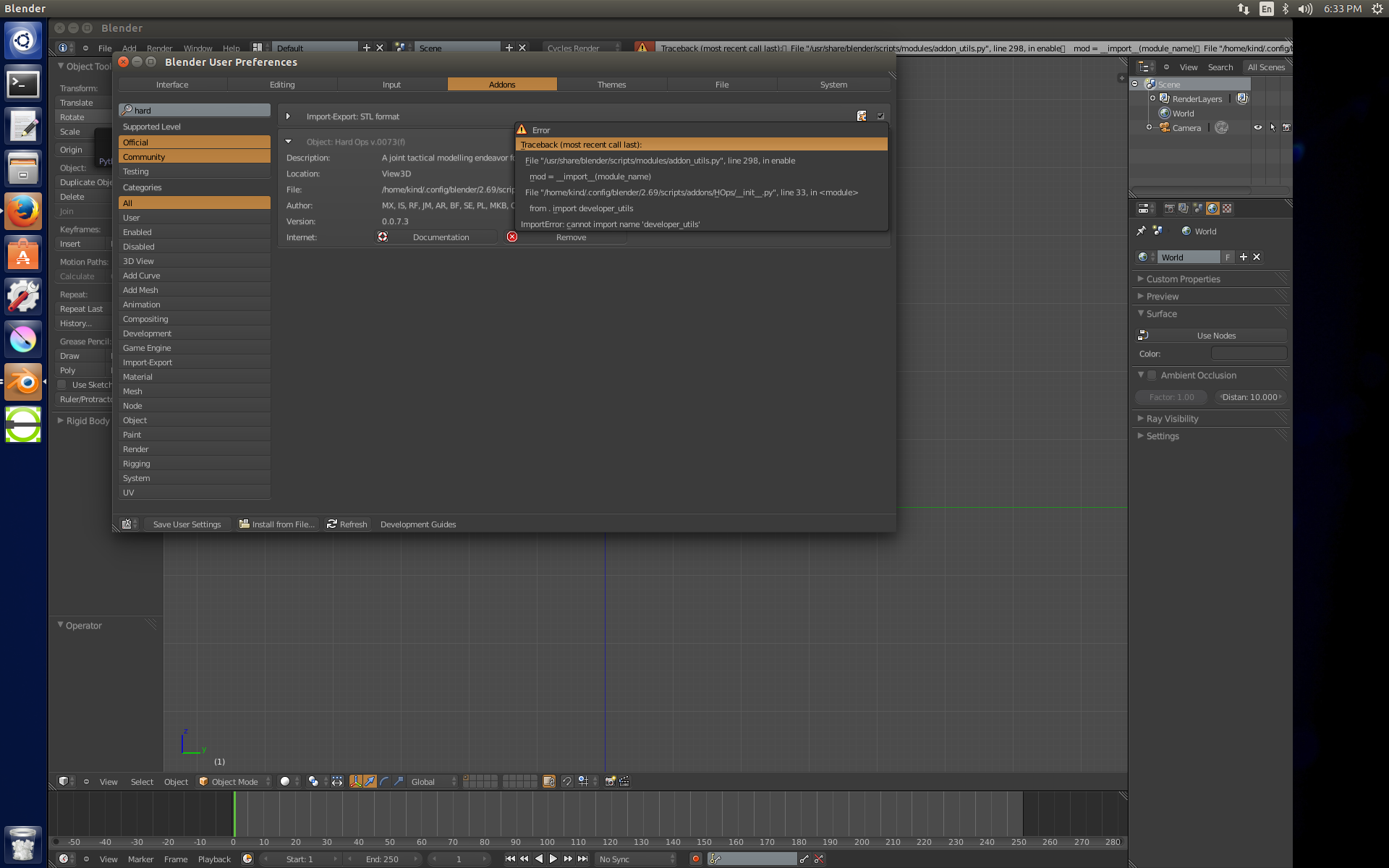Switch to the Editing tab
The height and width of the screenshot is (868, 1389).
coord(282,85)
